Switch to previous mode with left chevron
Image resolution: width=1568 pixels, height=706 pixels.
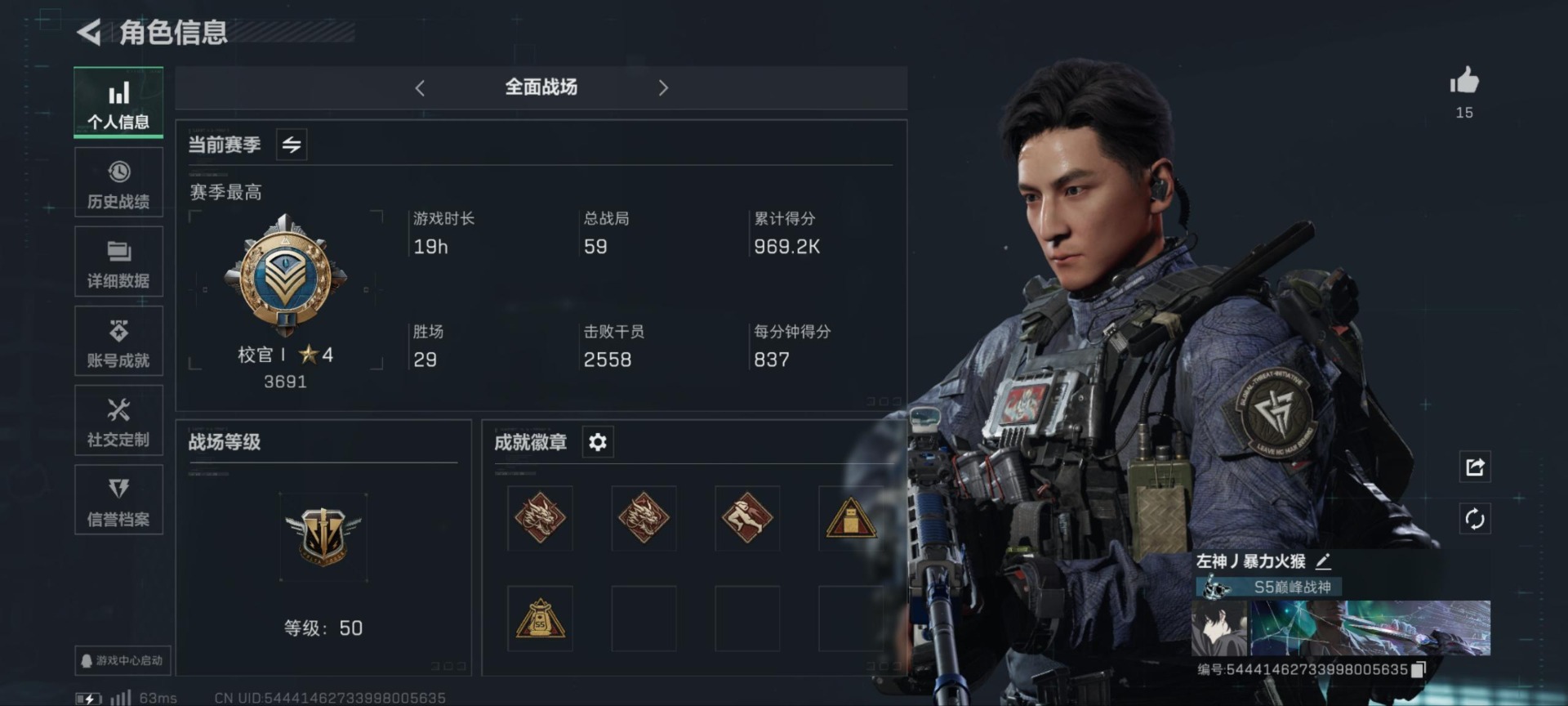coord(420,88)
